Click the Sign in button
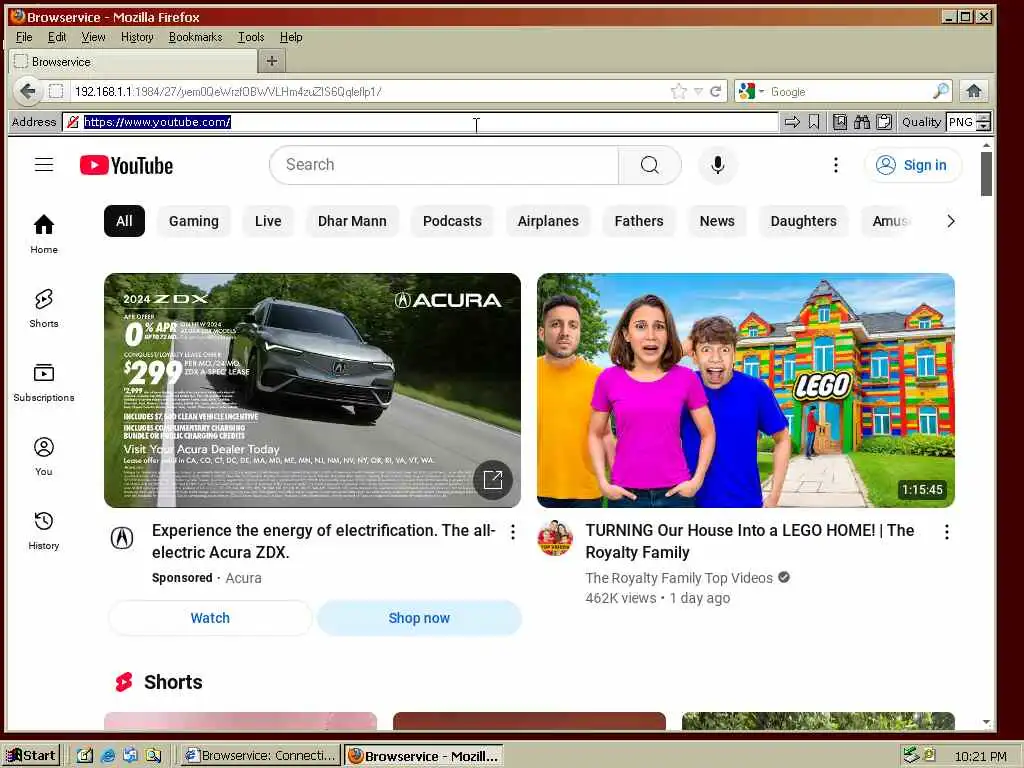Image resolution: width=1024 pixels, height=768 pixels. (x=912, y=165)
